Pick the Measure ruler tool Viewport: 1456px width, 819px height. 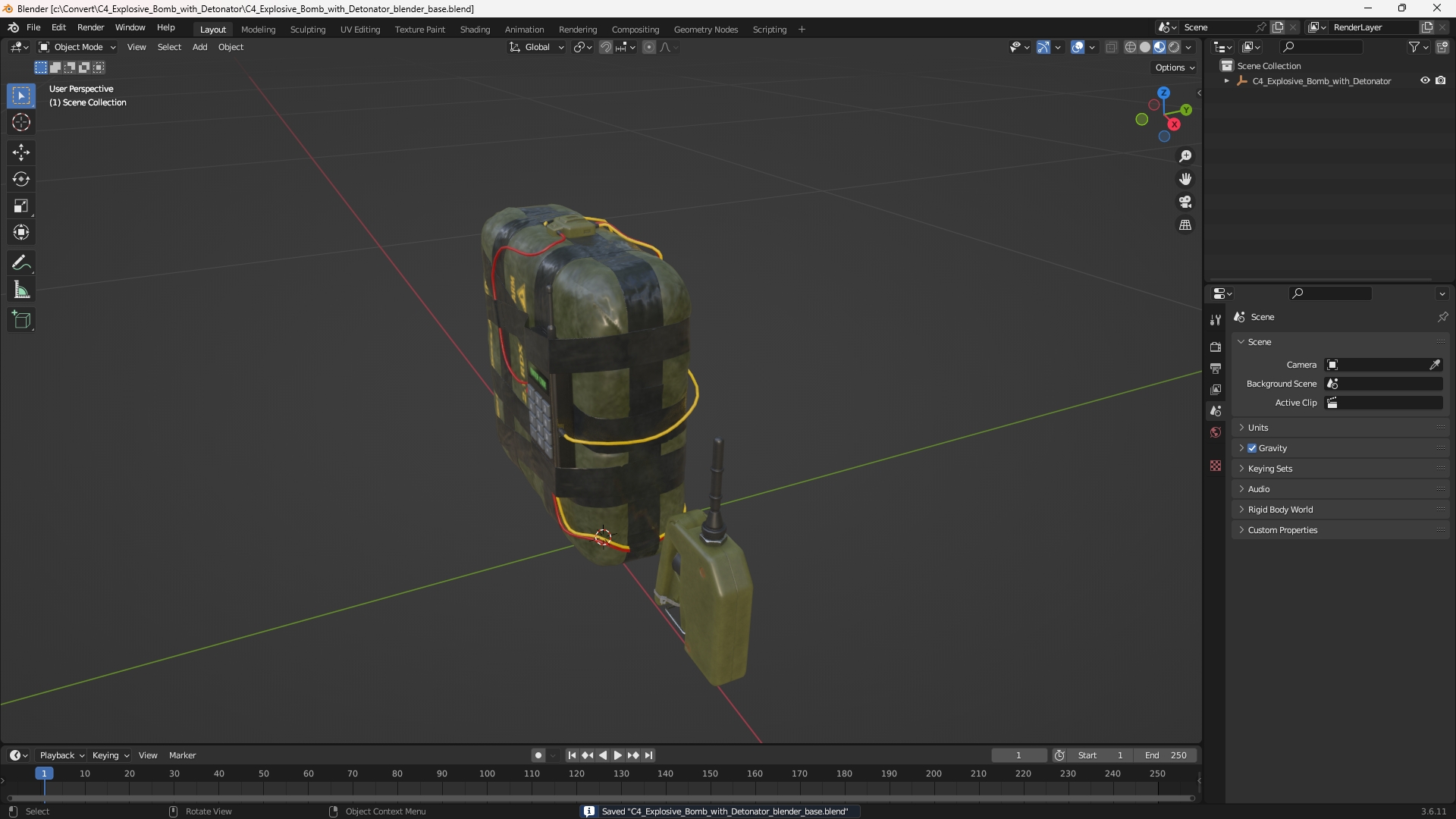tap(21, 290)
